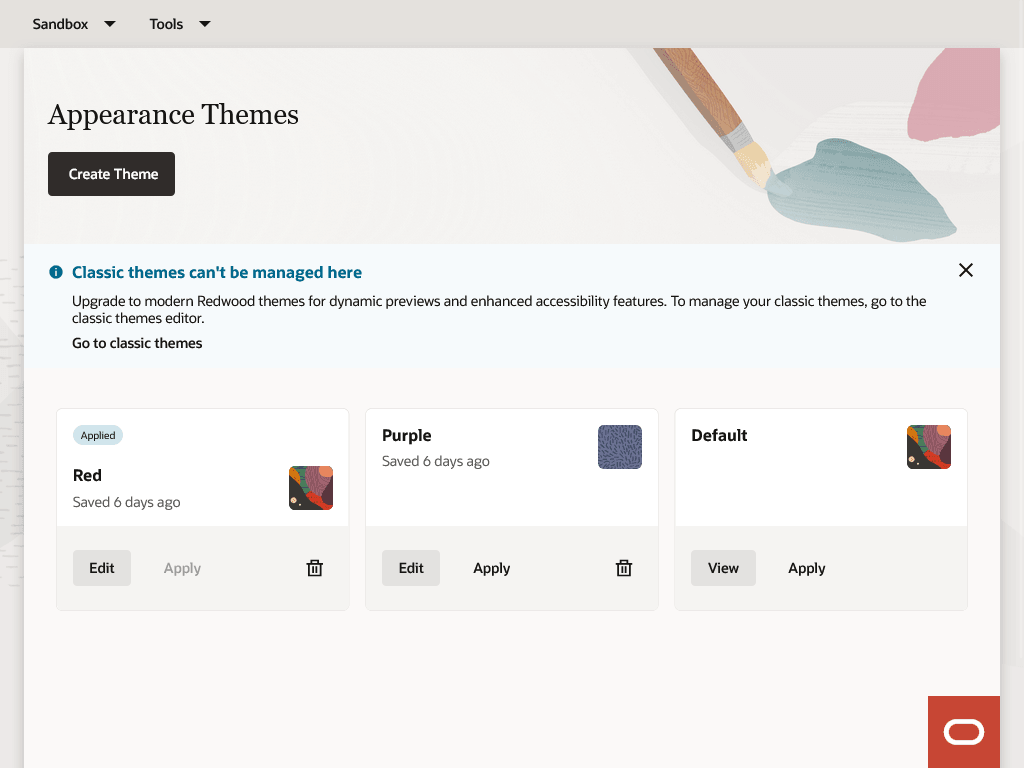Go to classic themes
This screenshot has height=768, width=1024.
[x=137, y=343]
